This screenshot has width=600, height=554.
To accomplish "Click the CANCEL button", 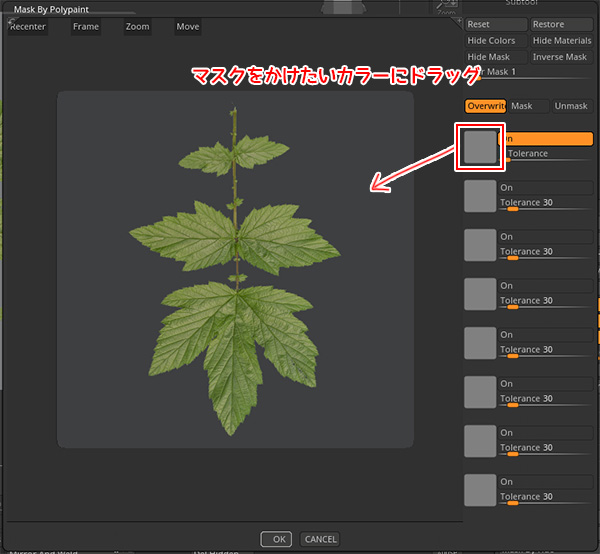I will click(320, 539).
